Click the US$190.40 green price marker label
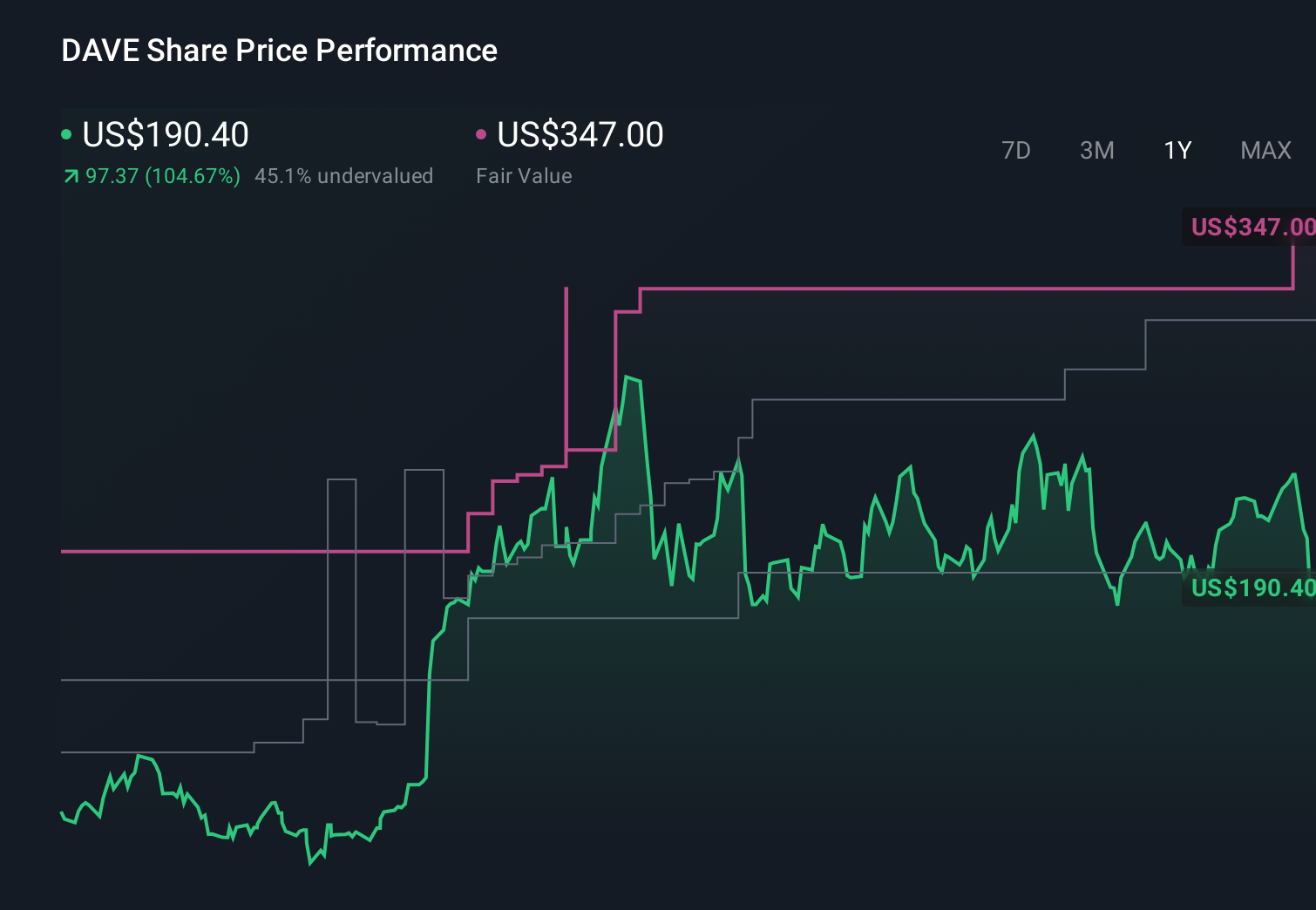1316x910 pixels. (1252, 588)
